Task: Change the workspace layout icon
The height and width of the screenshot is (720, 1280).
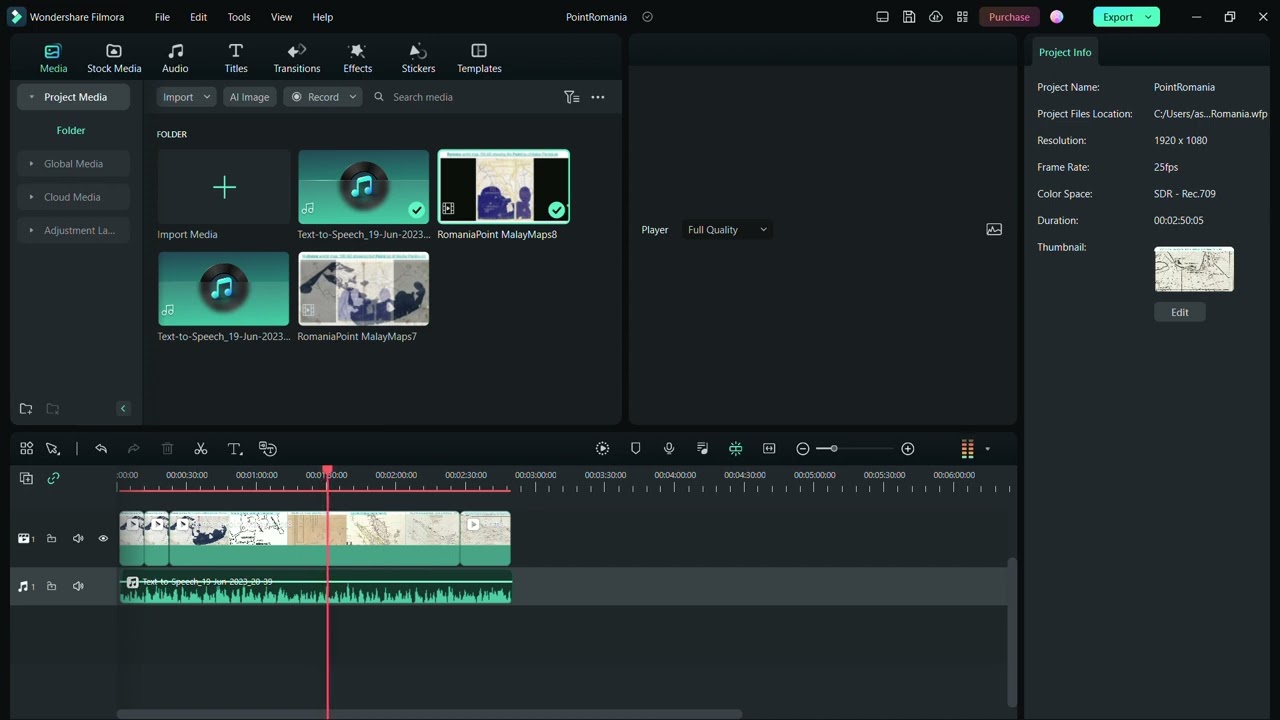Action: 882,17
